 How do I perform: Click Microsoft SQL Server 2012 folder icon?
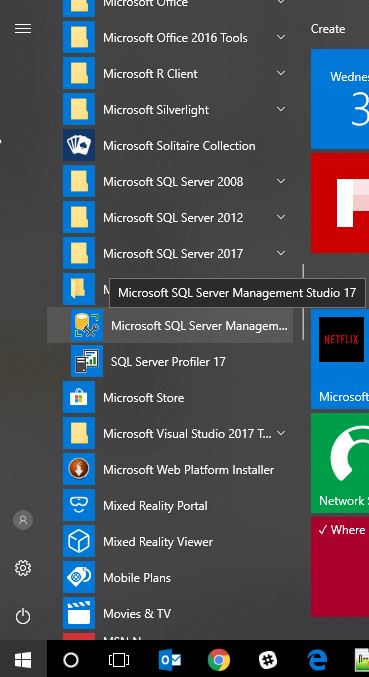(x=79, y=218)
